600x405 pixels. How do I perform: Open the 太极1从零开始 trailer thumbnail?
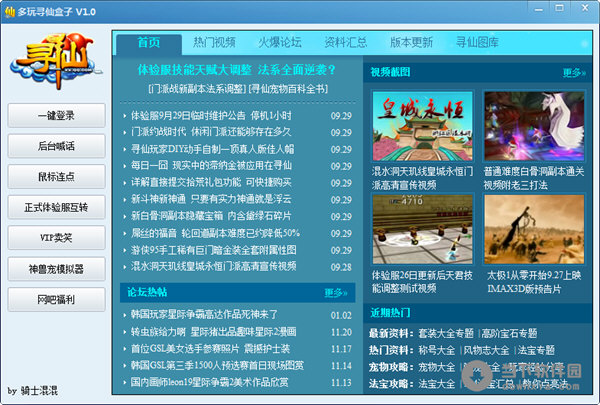[x=534, y=229]
